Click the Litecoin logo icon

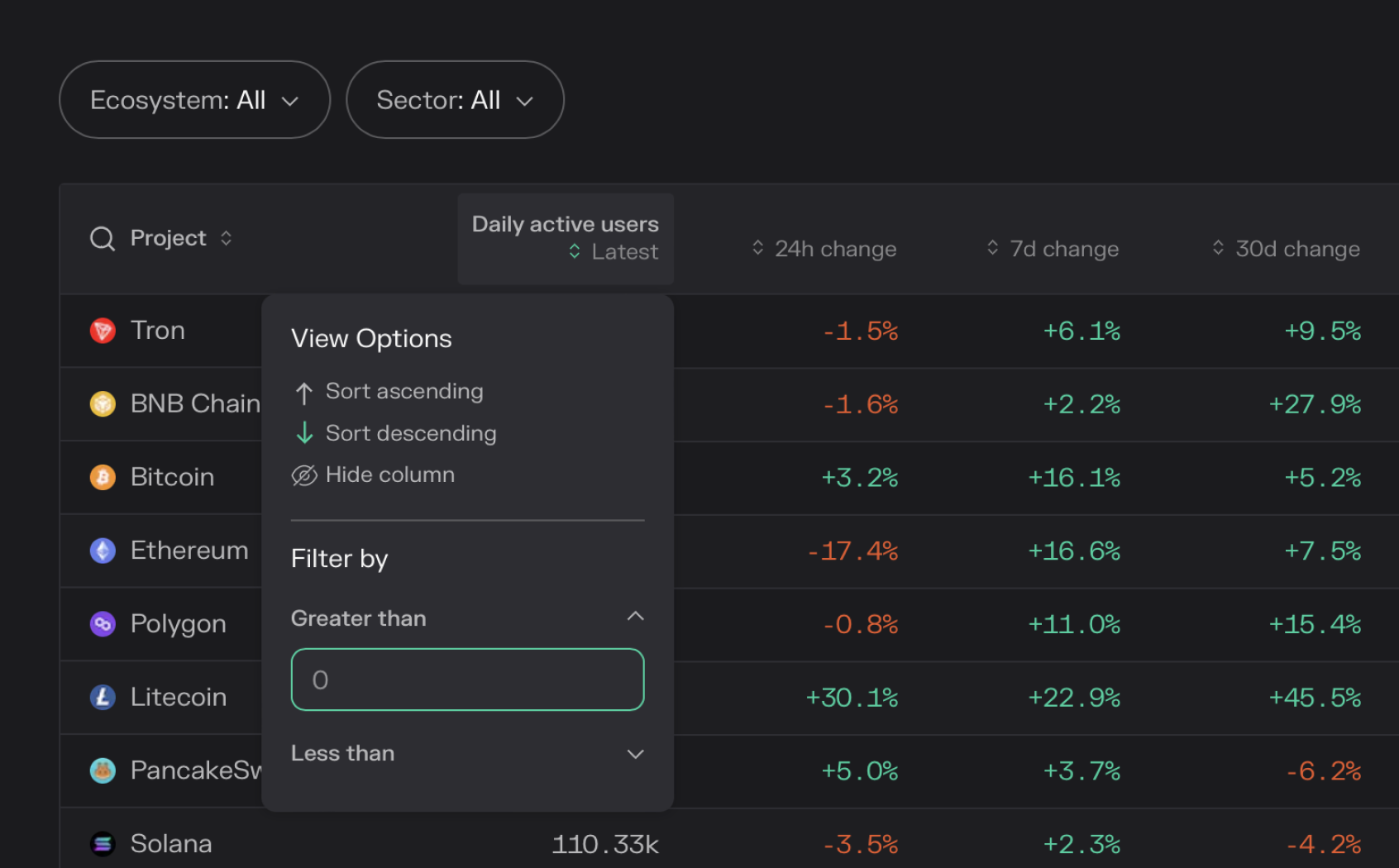[x=103, y=698]
